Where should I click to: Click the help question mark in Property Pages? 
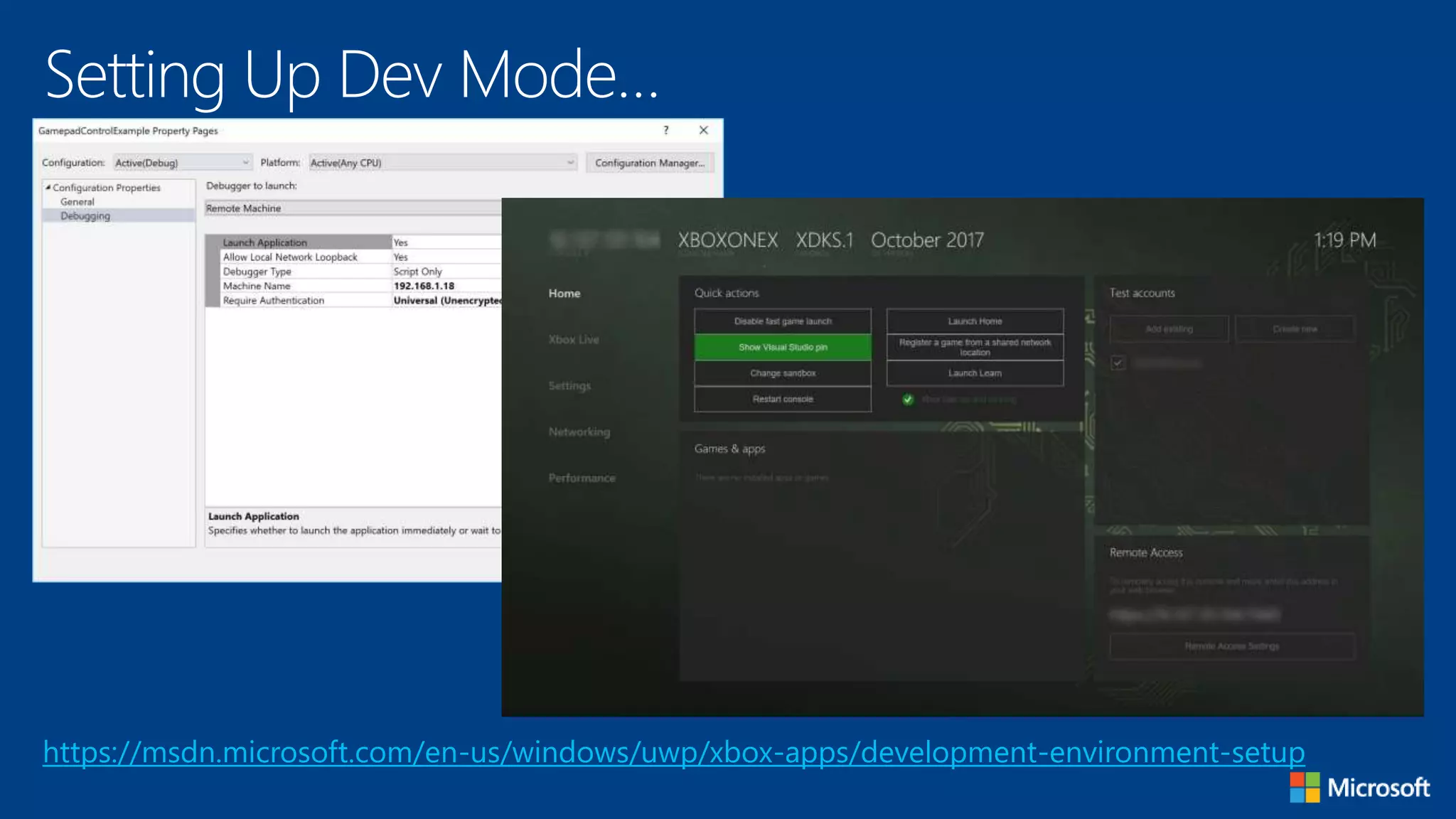(x=665, y=130)
